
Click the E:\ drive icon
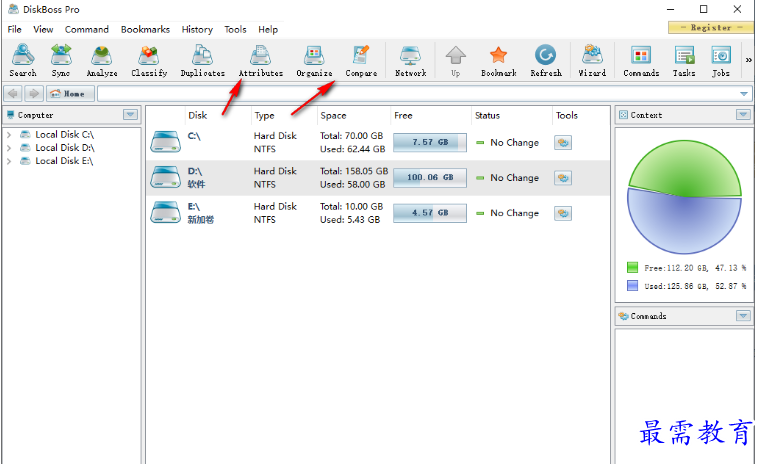click(165, 213)
